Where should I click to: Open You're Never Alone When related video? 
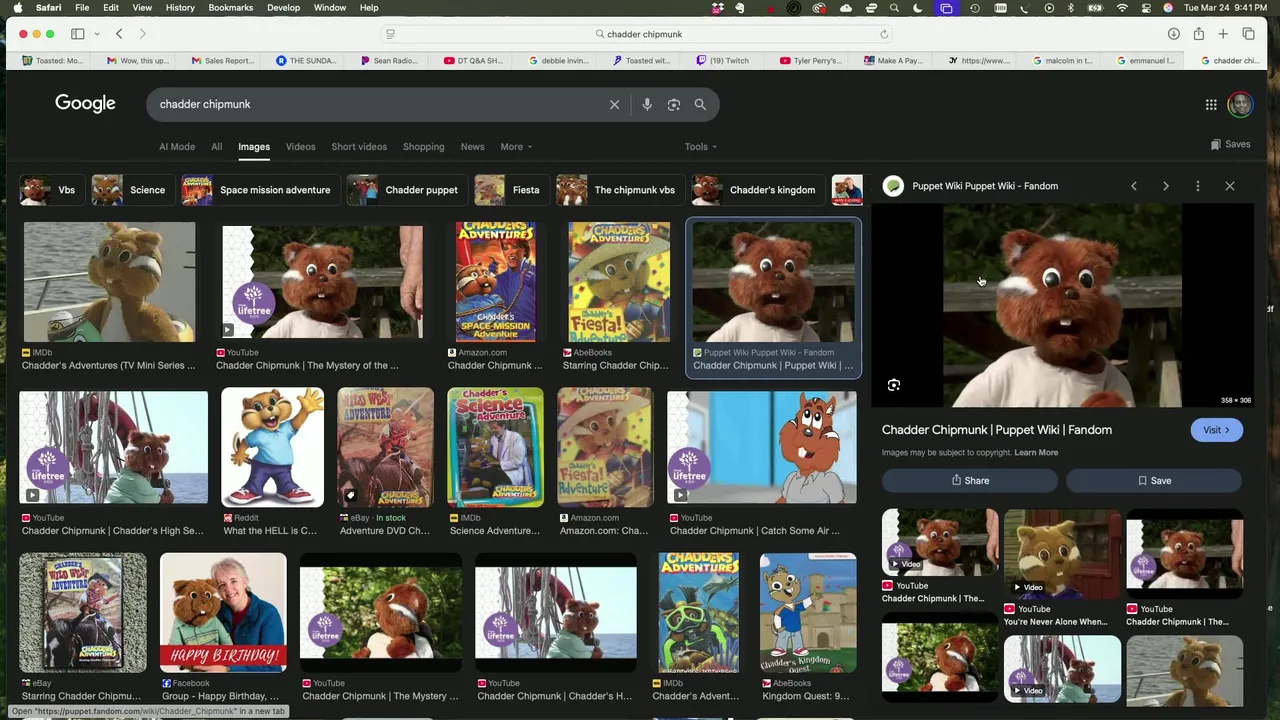(x=1062, y=553)
